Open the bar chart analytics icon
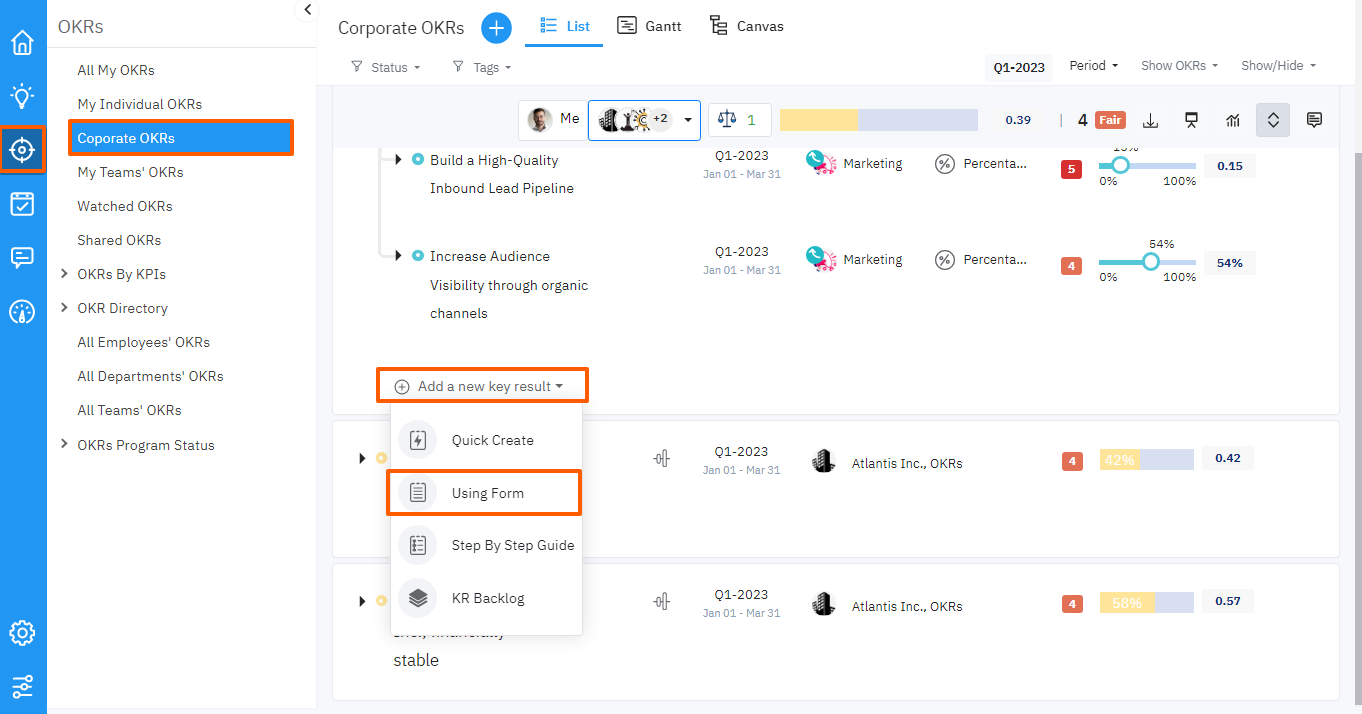The image size is (1362, 714). tap(1232, 120)
